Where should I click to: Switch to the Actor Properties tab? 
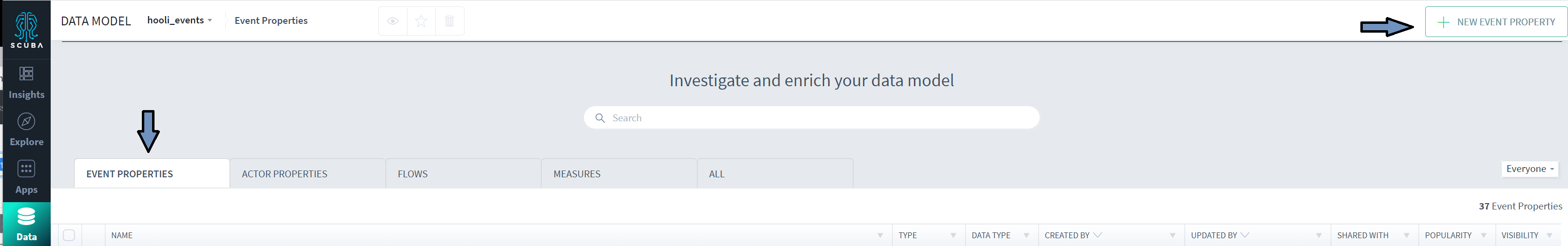(x=284, y=174)
